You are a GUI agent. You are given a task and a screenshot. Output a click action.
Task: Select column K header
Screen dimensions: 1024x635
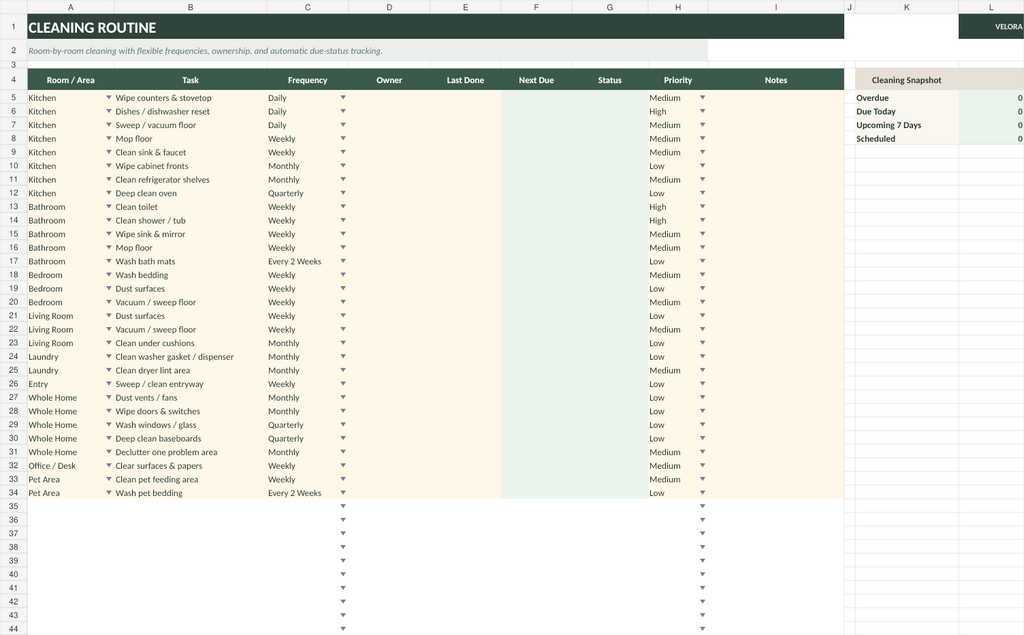tap(906, 7)
